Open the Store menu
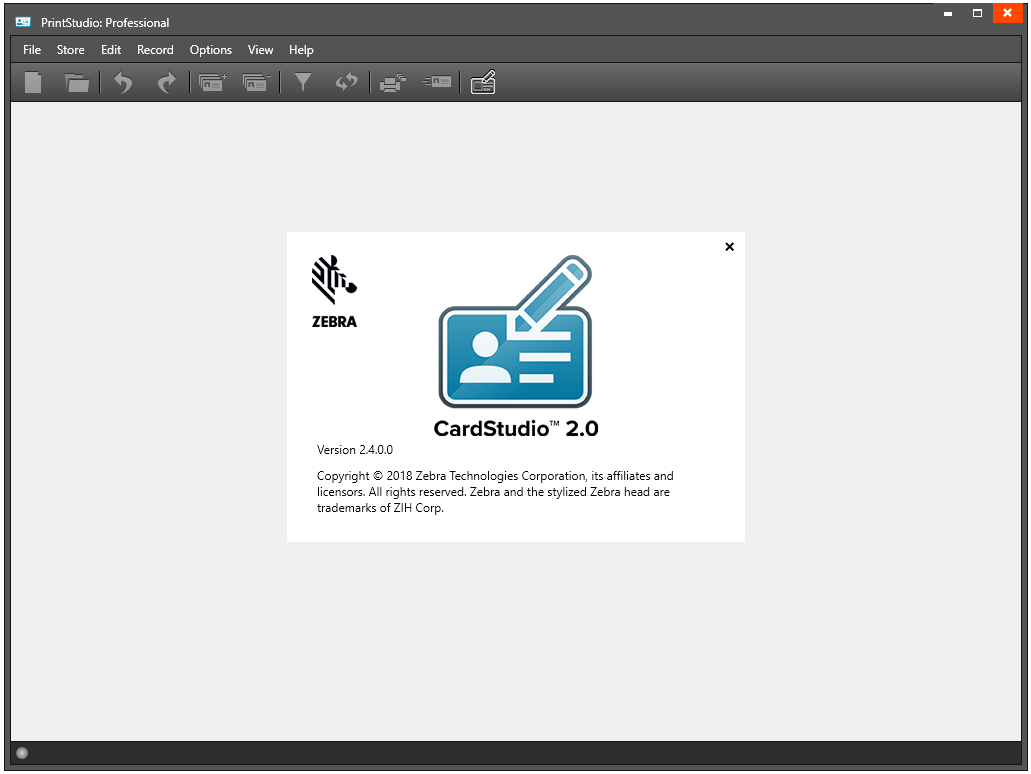The width and height of the screenshot is (1031, 774). (x=70, y=50)
